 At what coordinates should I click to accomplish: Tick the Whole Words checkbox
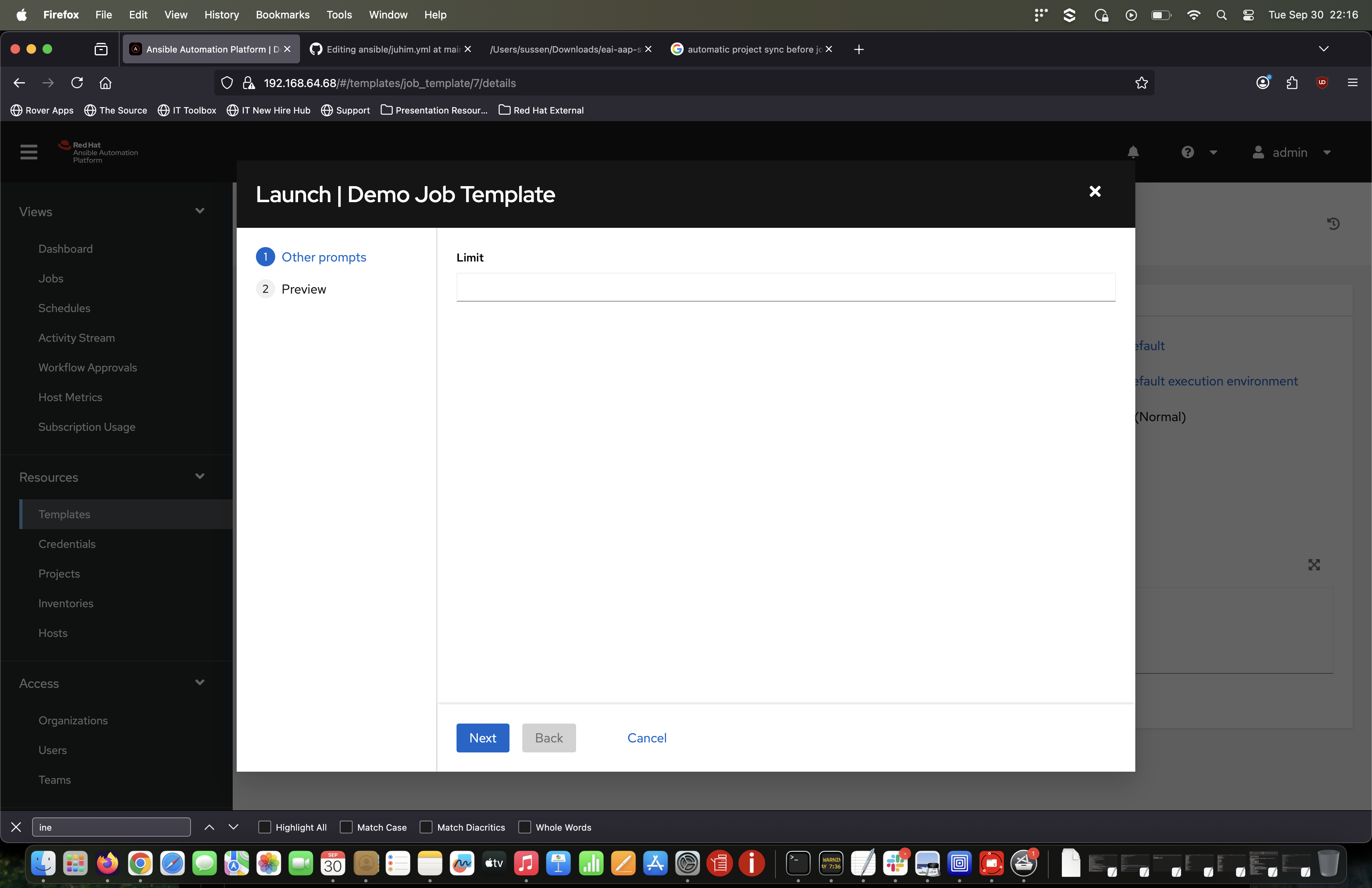click(x=525, y=827)
